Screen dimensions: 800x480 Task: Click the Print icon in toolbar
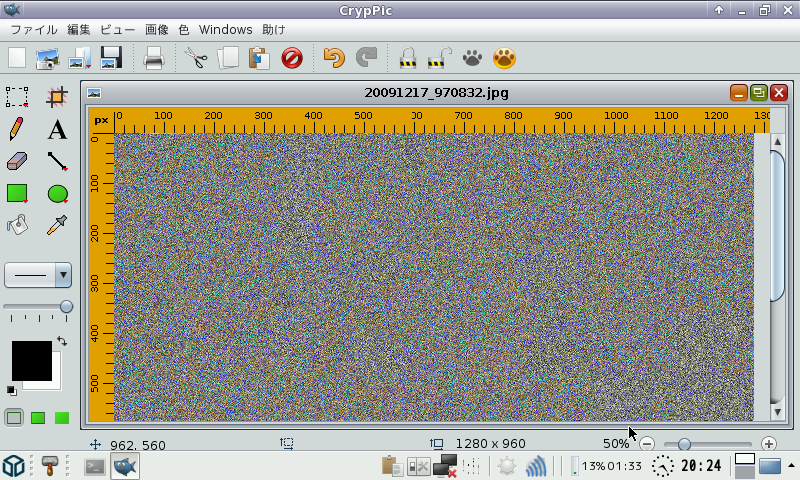point(153,58)
